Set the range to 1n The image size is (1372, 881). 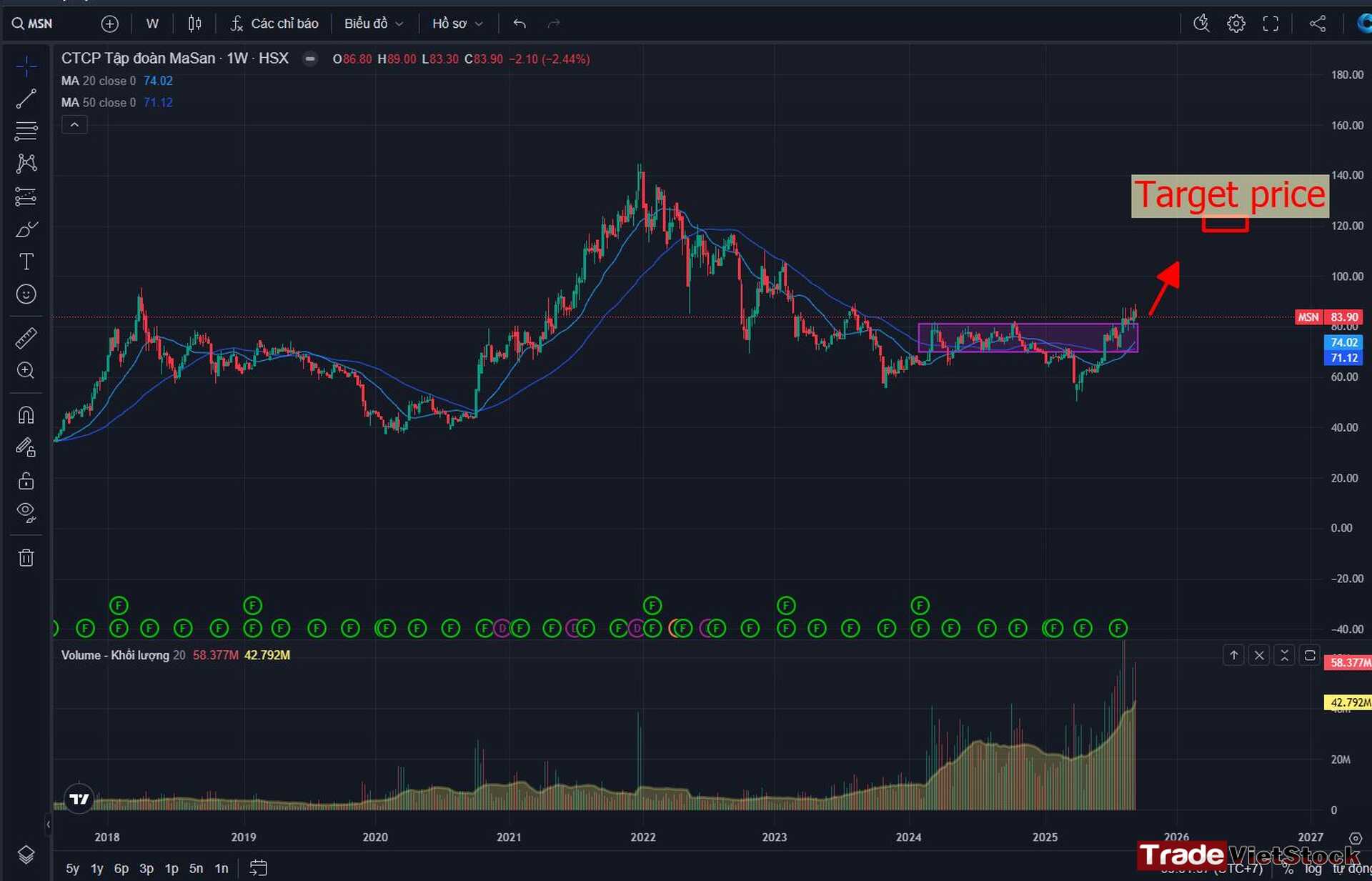click(x=222, y=869)
